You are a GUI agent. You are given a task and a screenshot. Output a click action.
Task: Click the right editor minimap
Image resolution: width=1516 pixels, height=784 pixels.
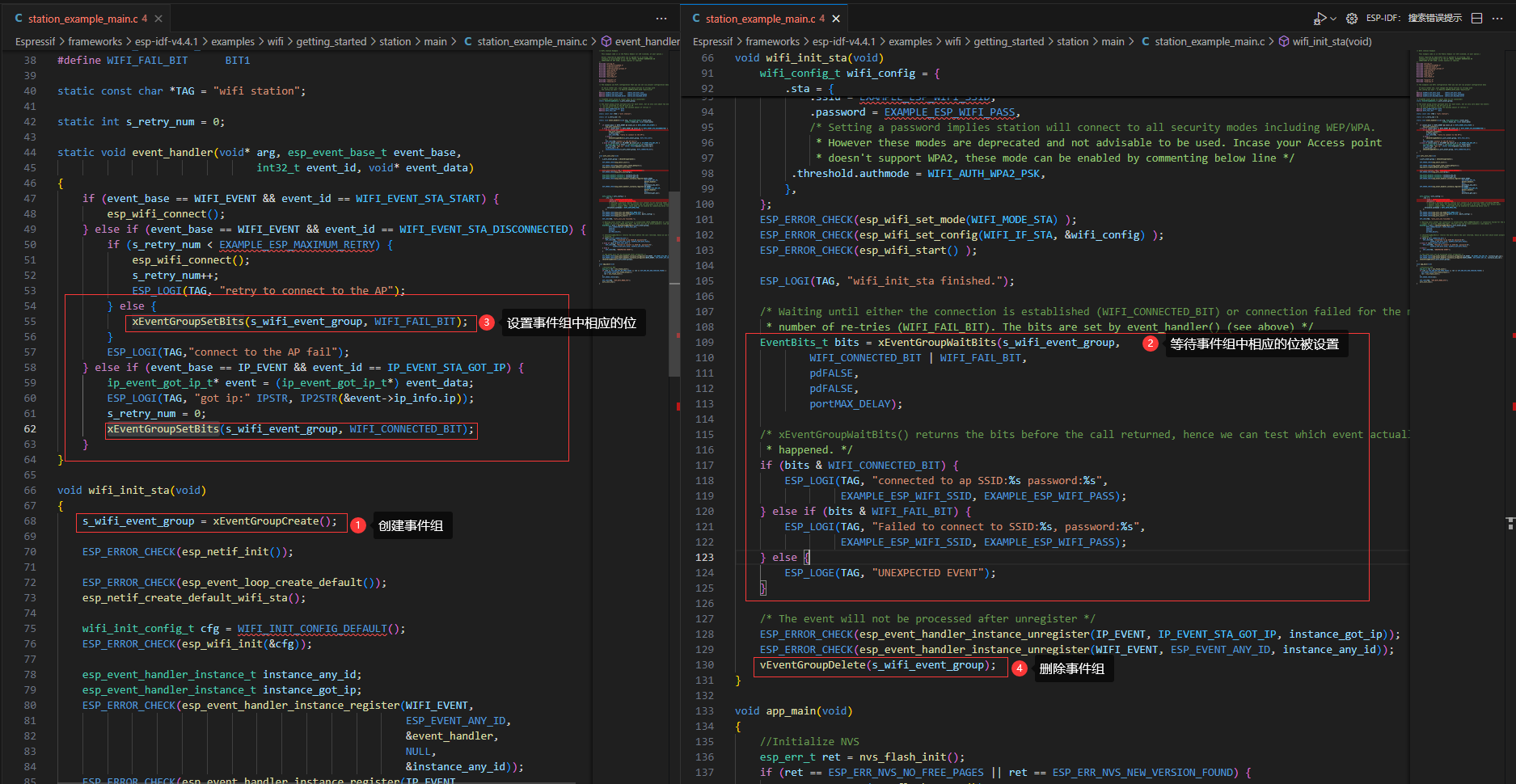[1459, 166]
